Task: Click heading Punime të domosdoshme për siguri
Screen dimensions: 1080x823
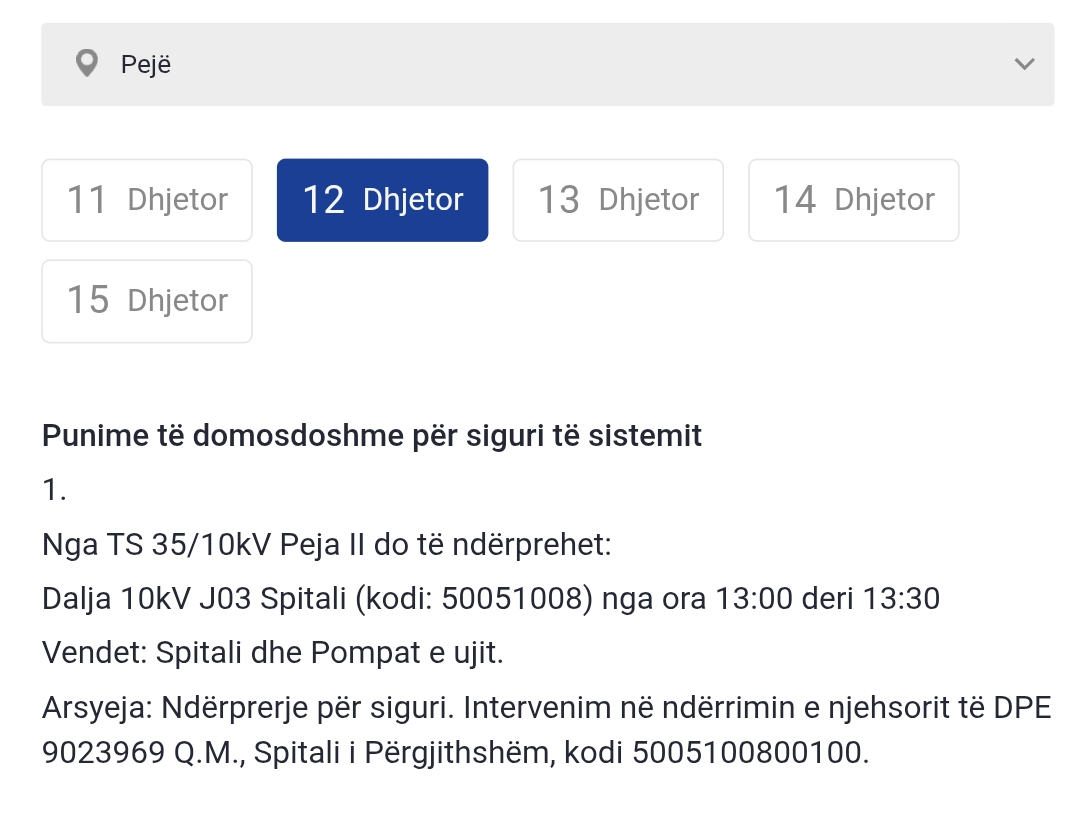Action: coord(372,436)
